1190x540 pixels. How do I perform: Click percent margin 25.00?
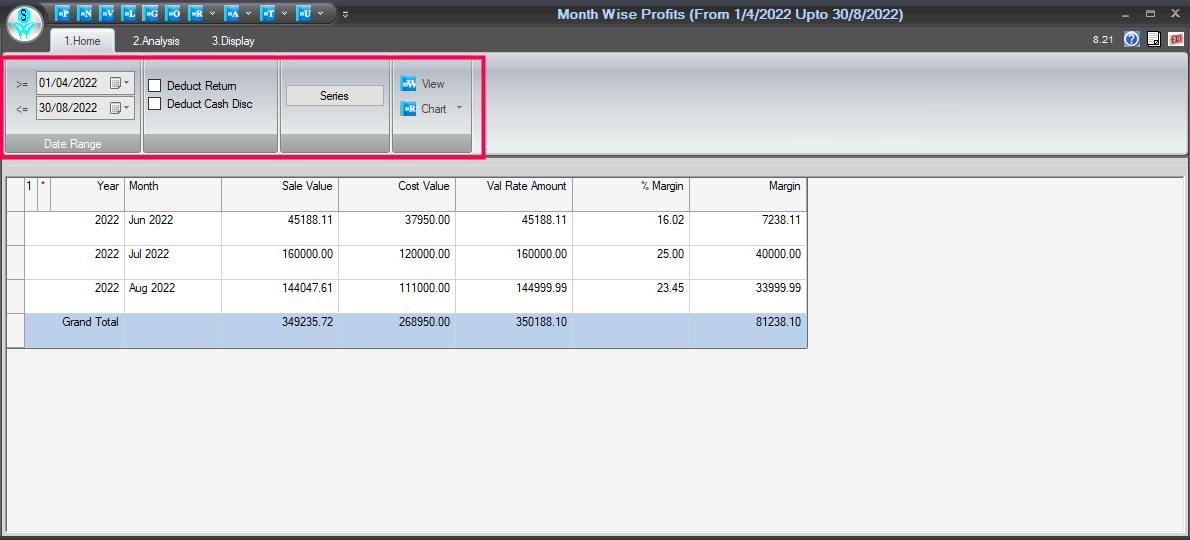631,262
